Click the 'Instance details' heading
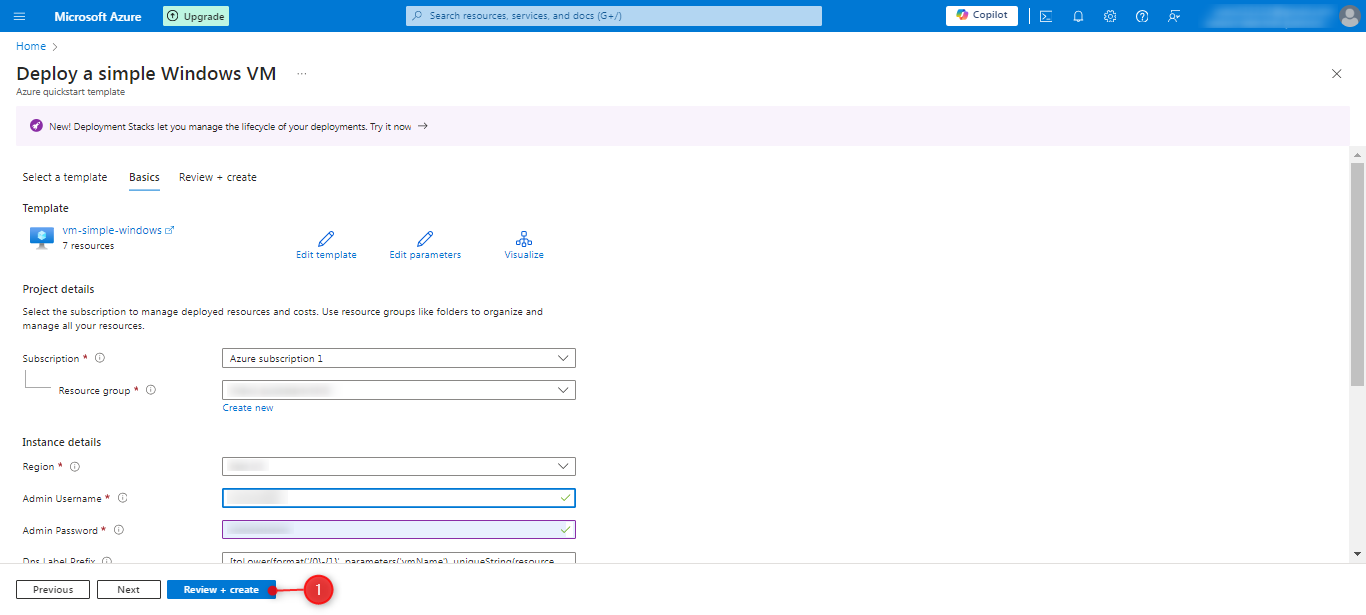 (62, 442)
